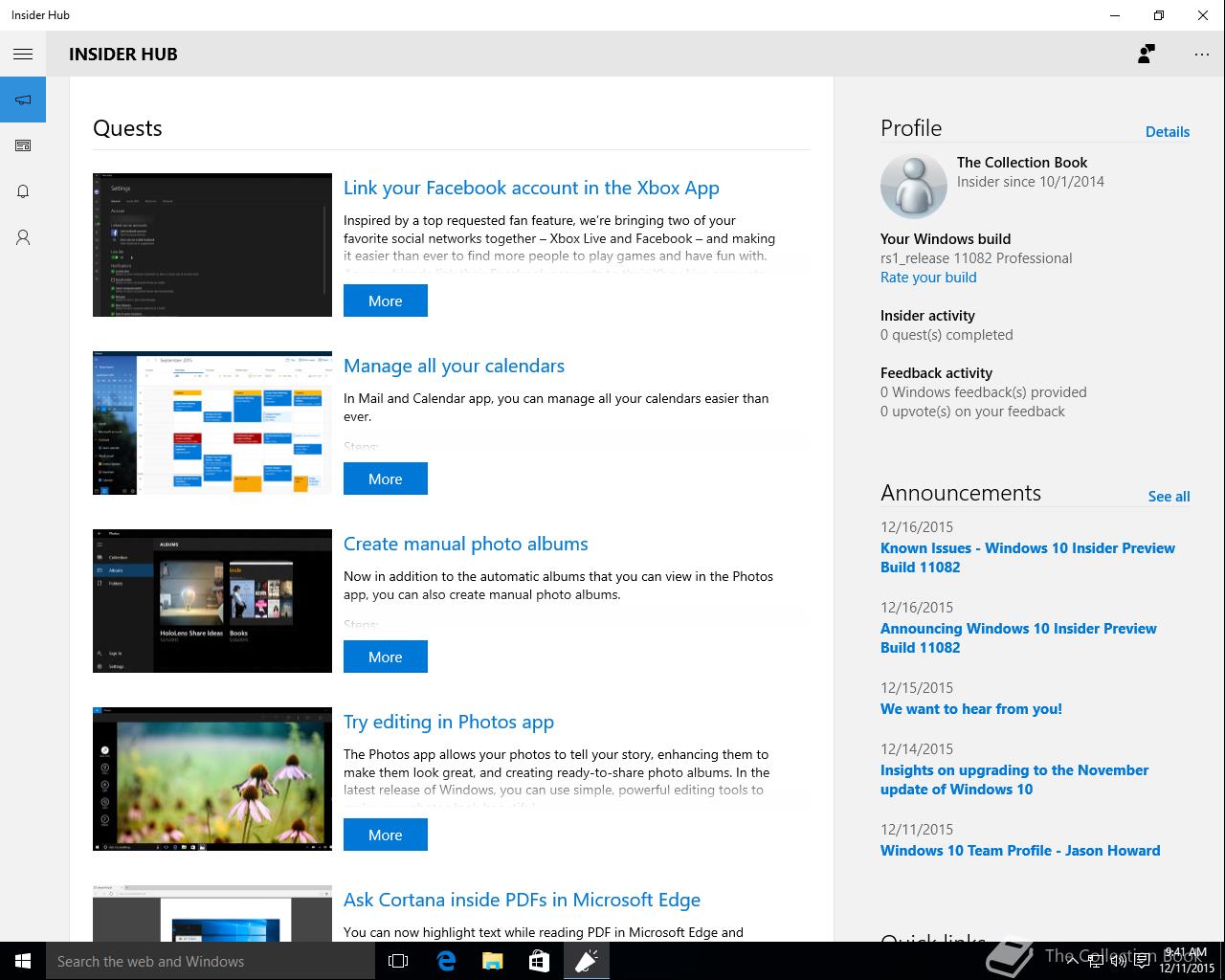The image size is (1225, 980).
Task: Open the Store app from taskbar
Action: tap(539, 961)
